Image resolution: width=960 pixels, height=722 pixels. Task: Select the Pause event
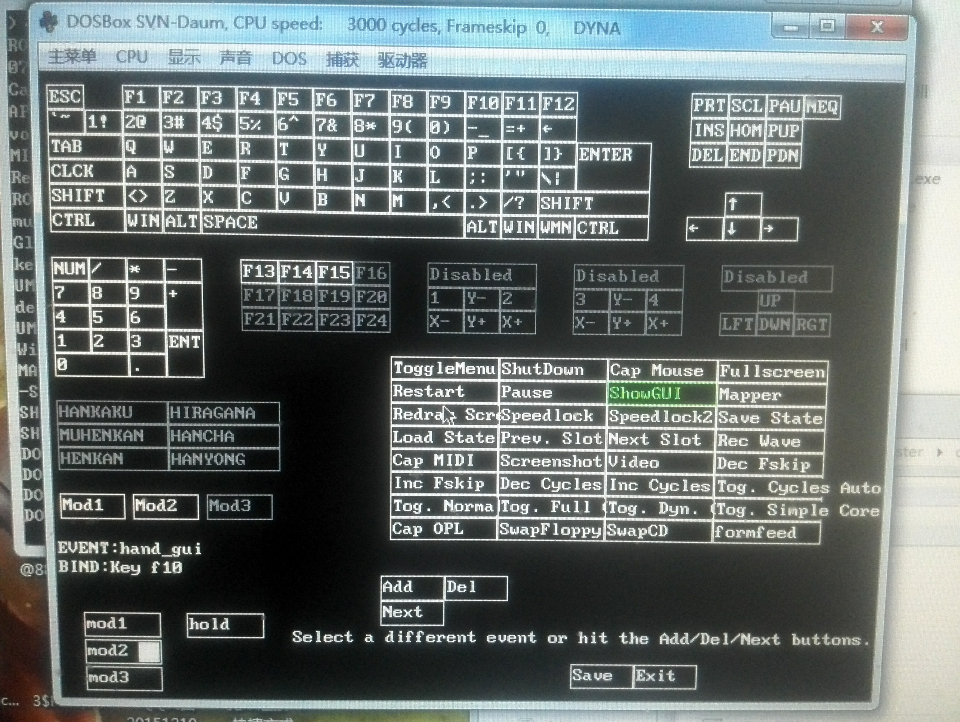553,393
